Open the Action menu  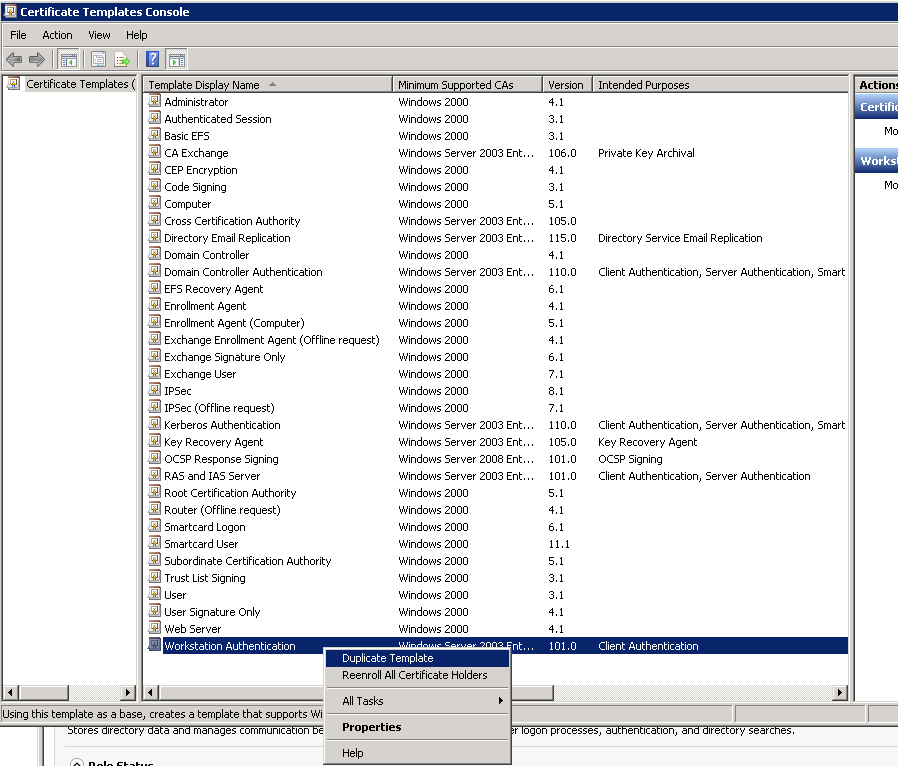coord(57,35)
